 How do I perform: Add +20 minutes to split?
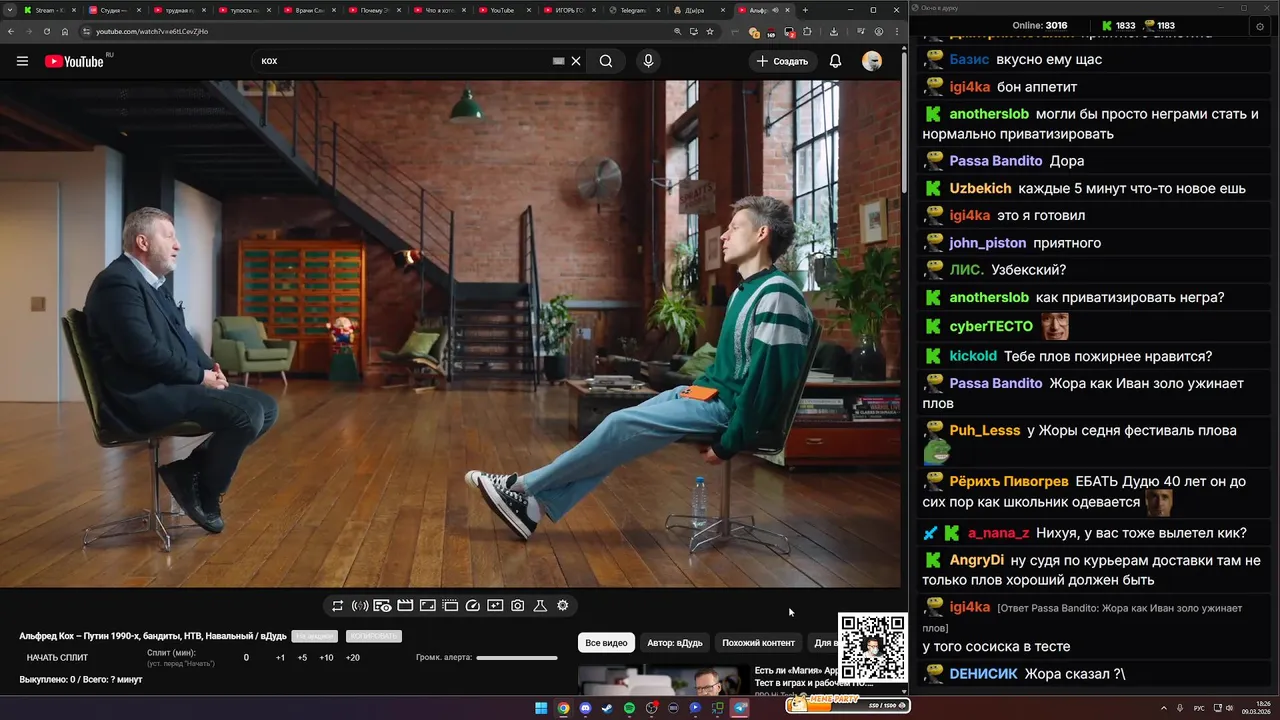click(x=352, y=658)
